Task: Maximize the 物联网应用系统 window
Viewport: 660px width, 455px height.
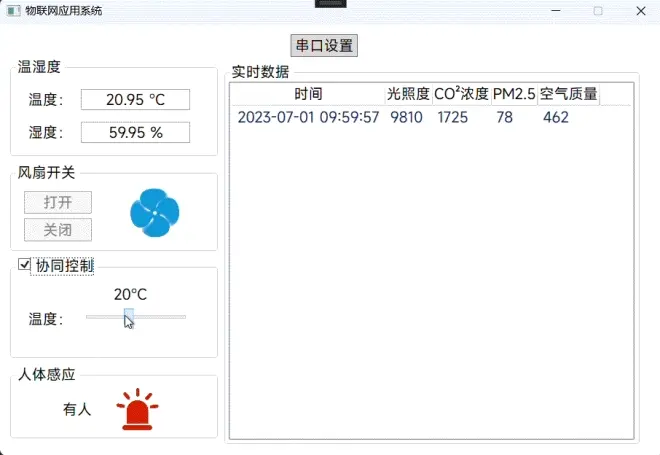Action: coord(598,10)
